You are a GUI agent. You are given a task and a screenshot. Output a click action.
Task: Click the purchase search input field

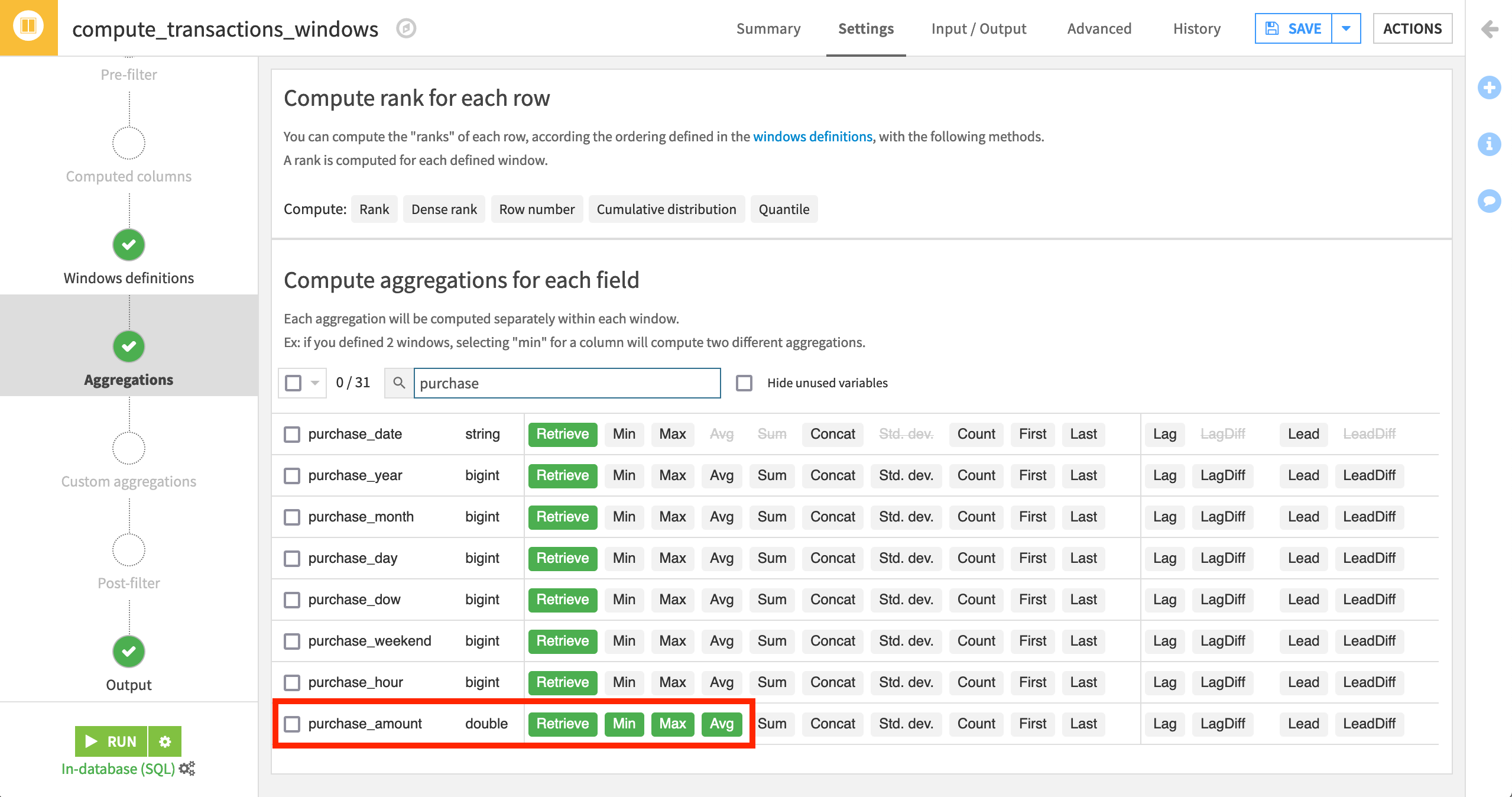[567, 383]
